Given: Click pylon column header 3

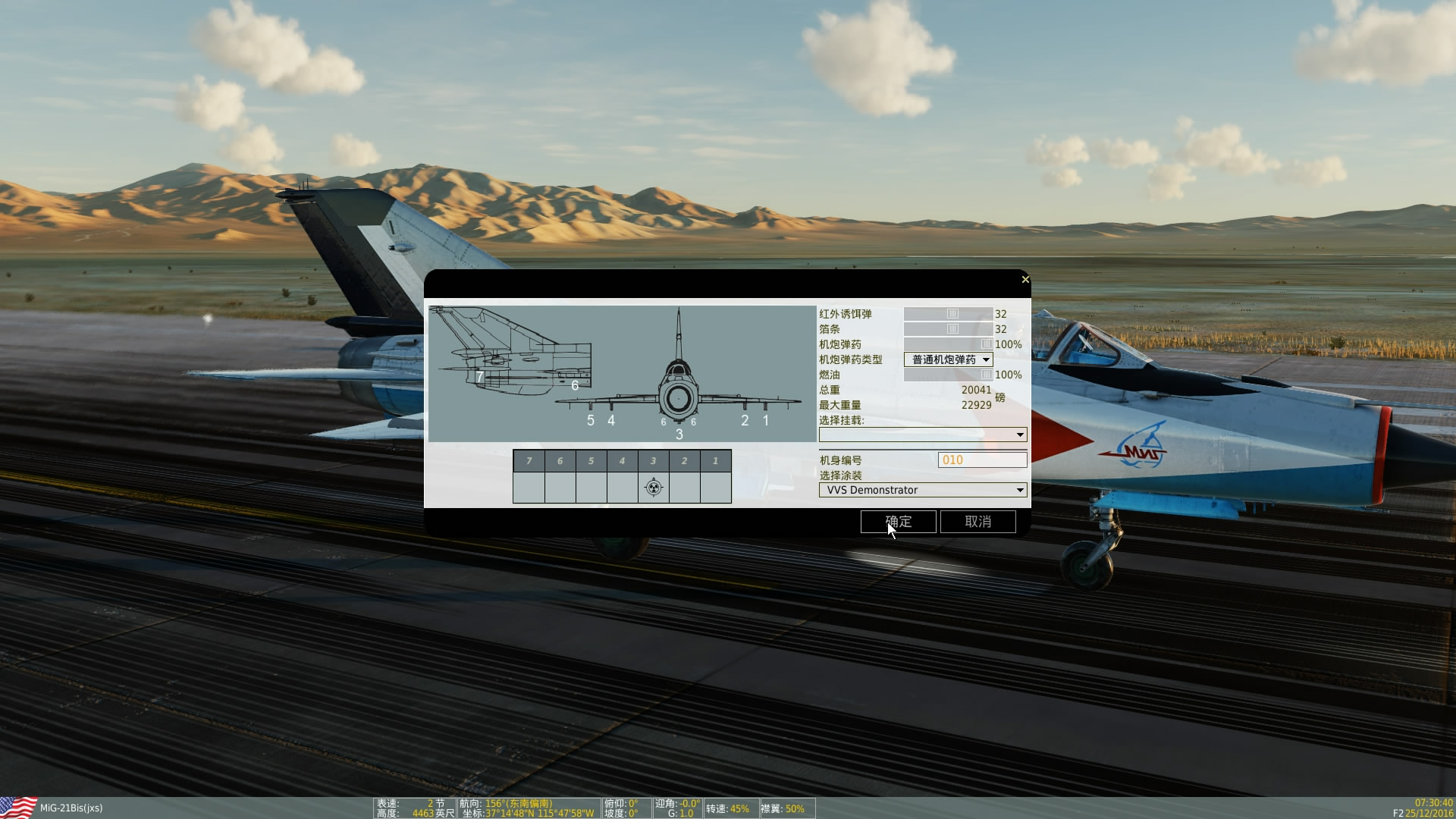Looking at the screenshot, I should pyautogui.click(x=653, y=460).
